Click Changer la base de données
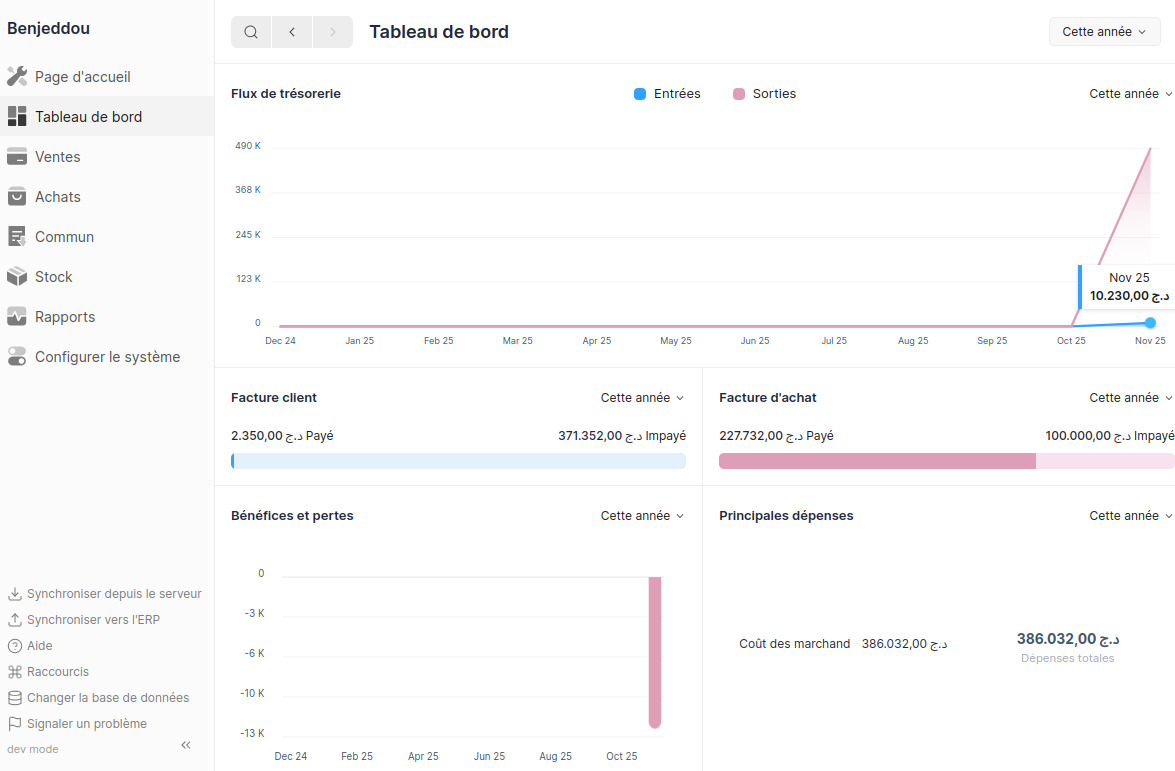 coord(107,698)
